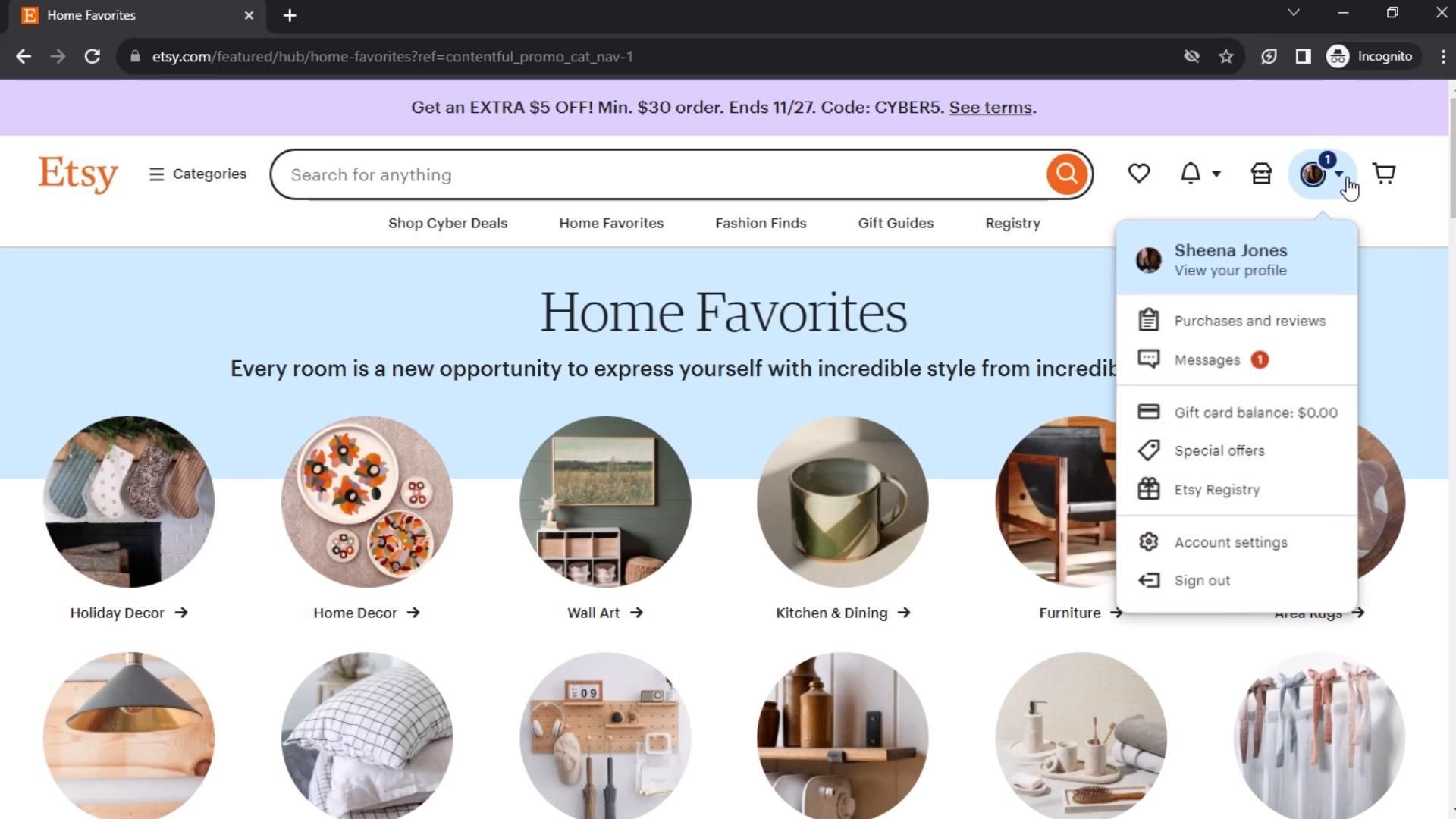Image resolution: width=1456 pixels, height=819 pixels.
Task: Open Gift Guides navigation link
Action: click(896, 224)
